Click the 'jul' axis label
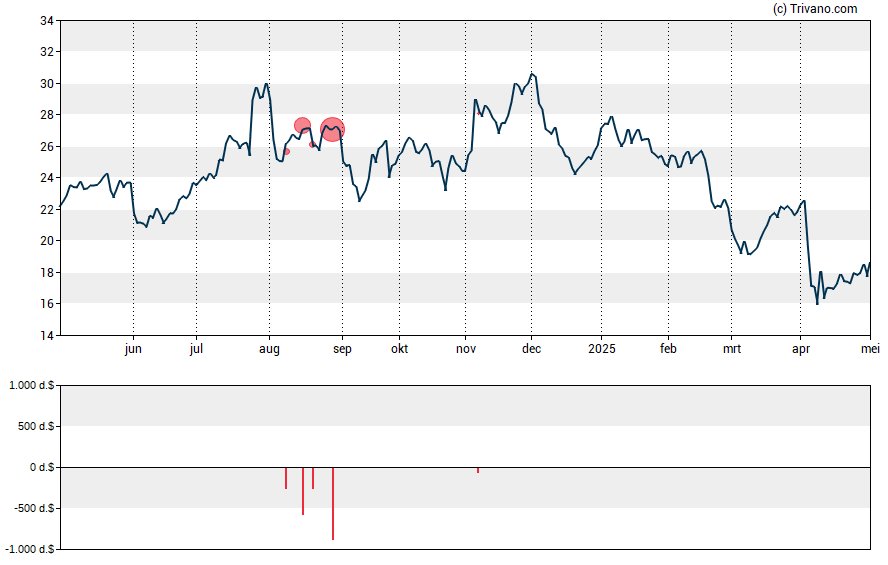This screenshot has width=888, height=565. pos(197,349)
